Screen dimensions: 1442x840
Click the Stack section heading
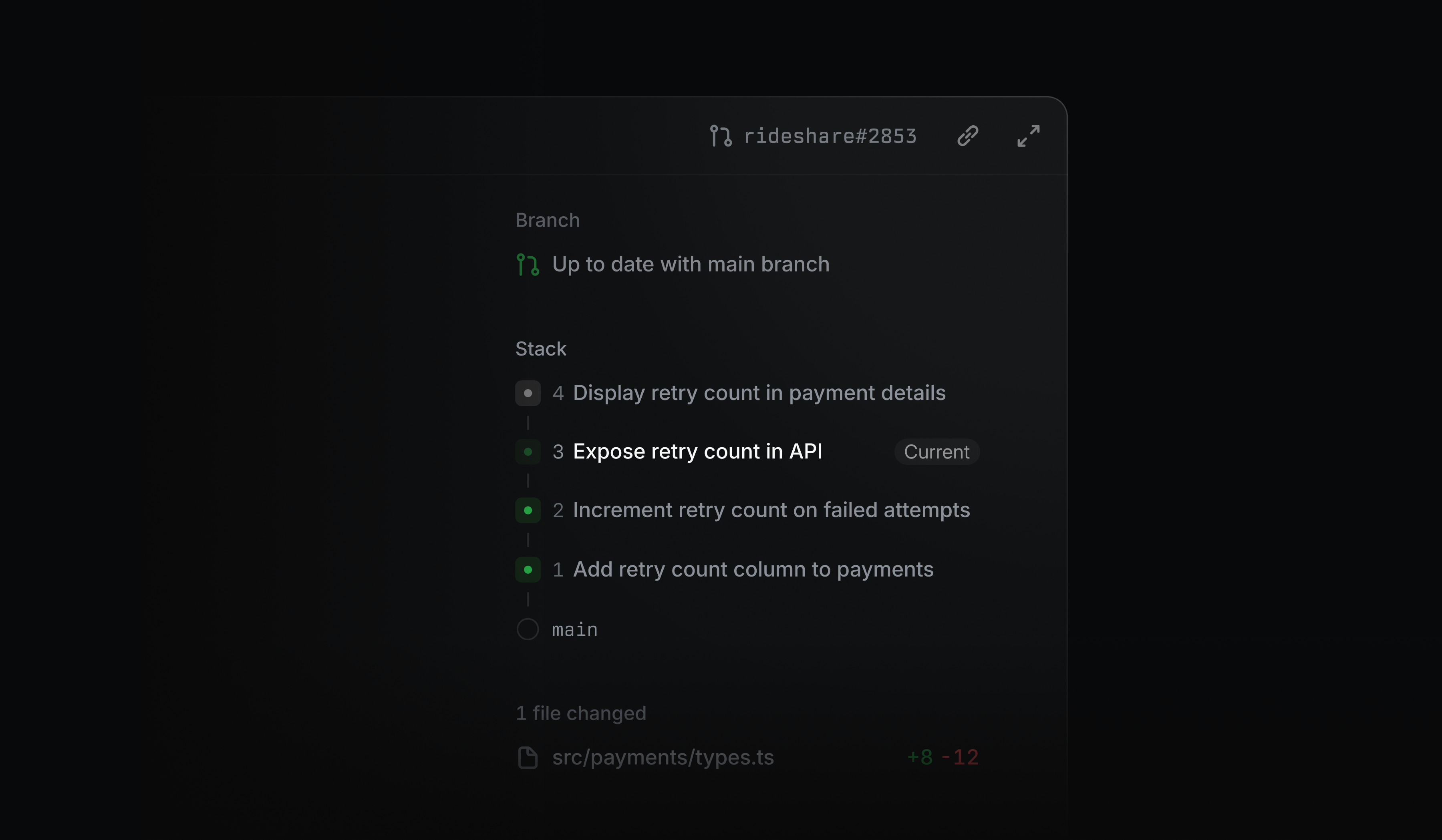pos(541,349)
